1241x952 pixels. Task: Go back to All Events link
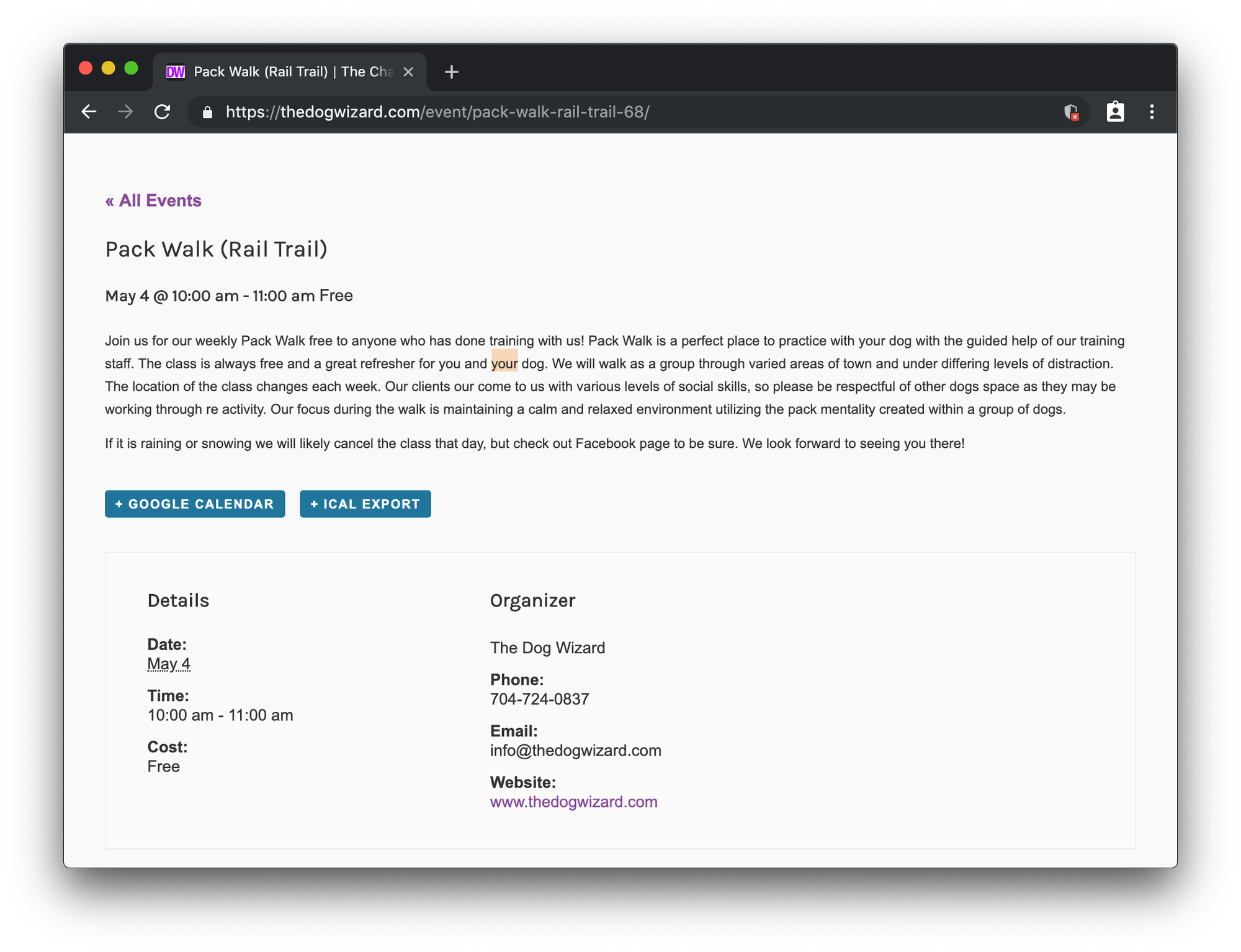153,201
